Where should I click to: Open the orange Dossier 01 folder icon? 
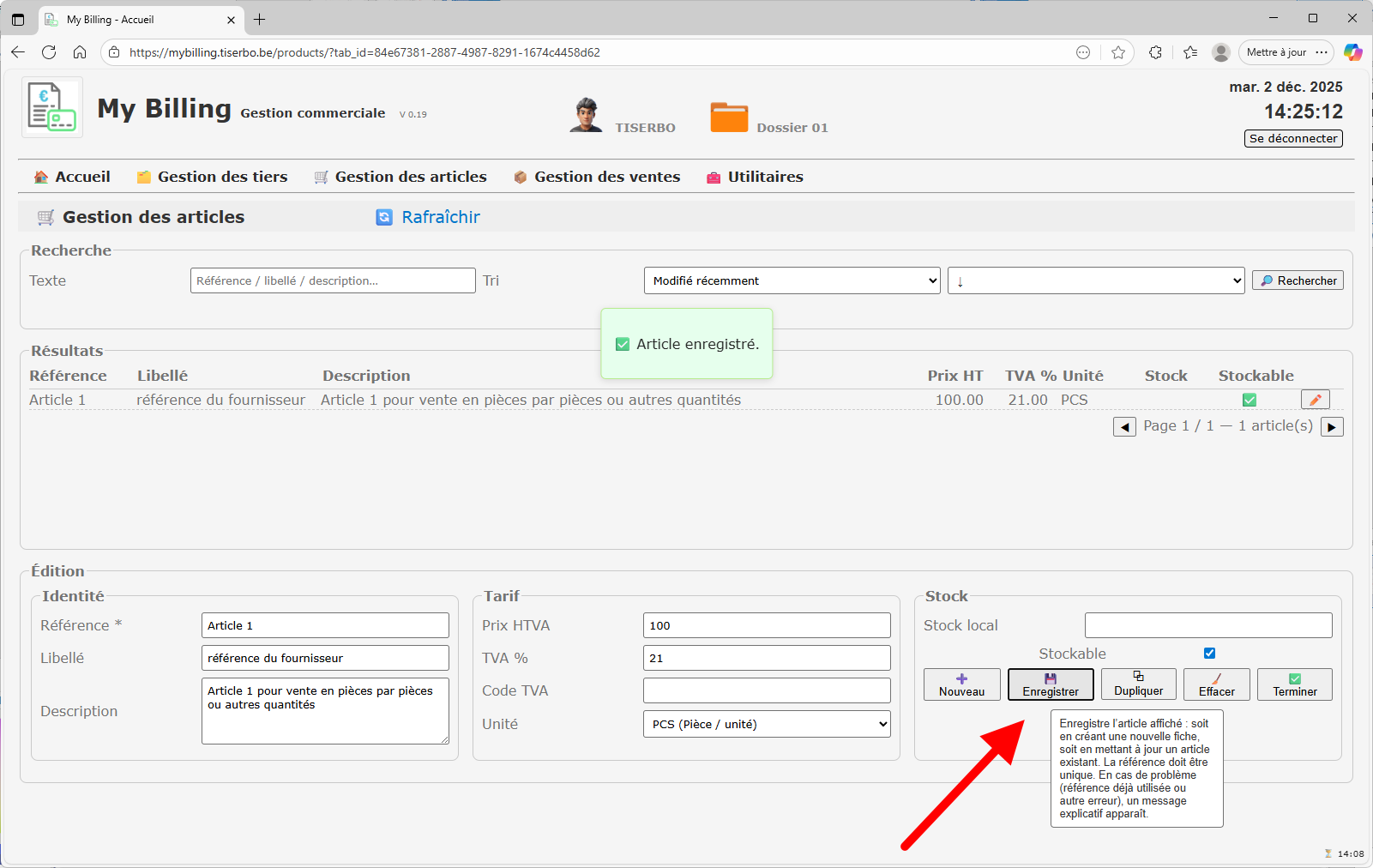pos(729,118)
